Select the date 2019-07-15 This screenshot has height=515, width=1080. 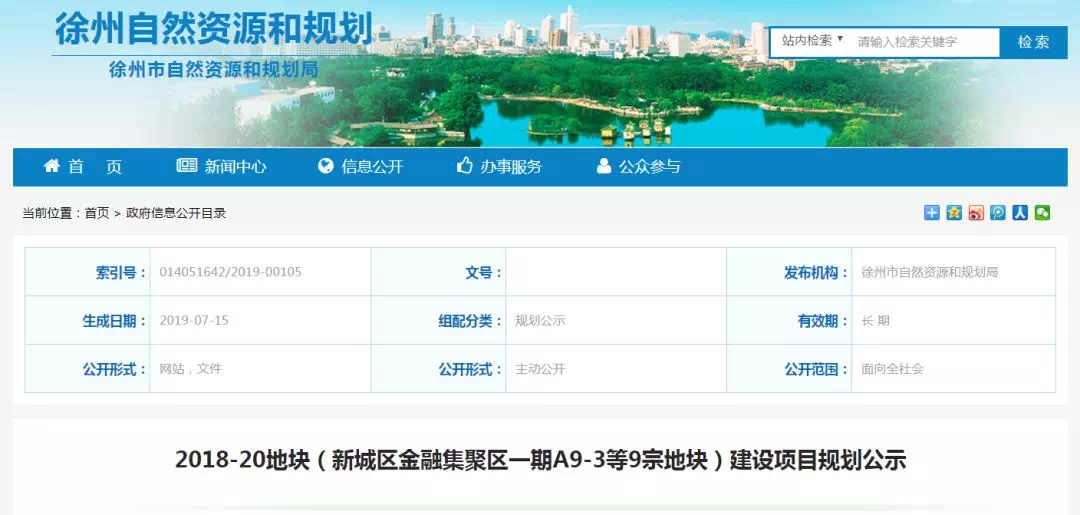tap(194, 320)
